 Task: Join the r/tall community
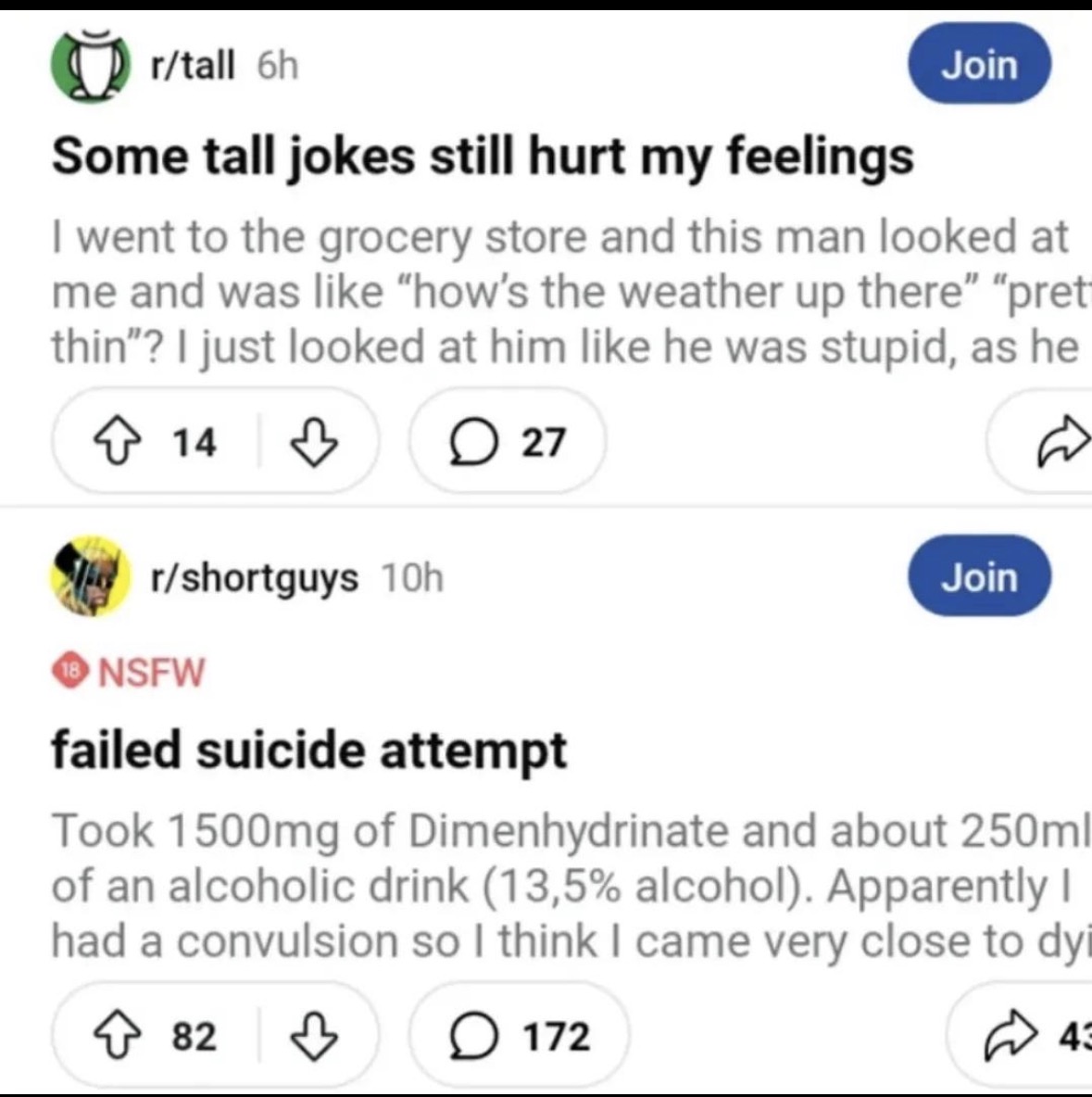(x=979, y=65)
